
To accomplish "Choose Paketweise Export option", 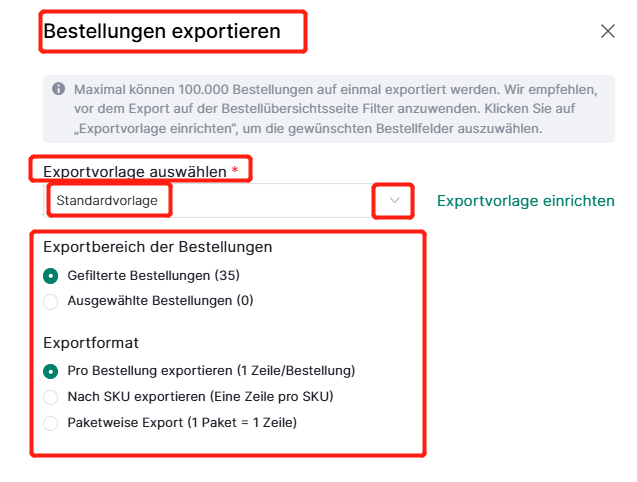I will (50, 423).
